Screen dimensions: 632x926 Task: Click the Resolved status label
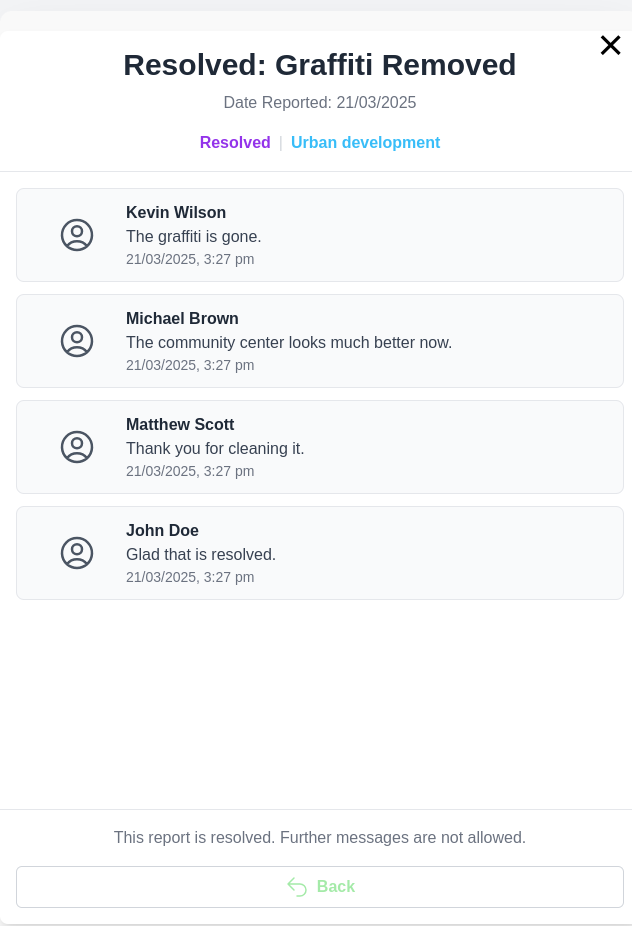coord(235,142)
